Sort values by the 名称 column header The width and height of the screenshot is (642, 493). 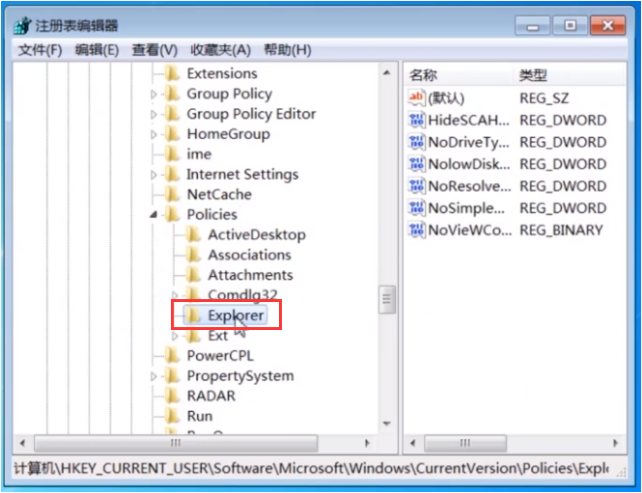[x=424, y=75]
